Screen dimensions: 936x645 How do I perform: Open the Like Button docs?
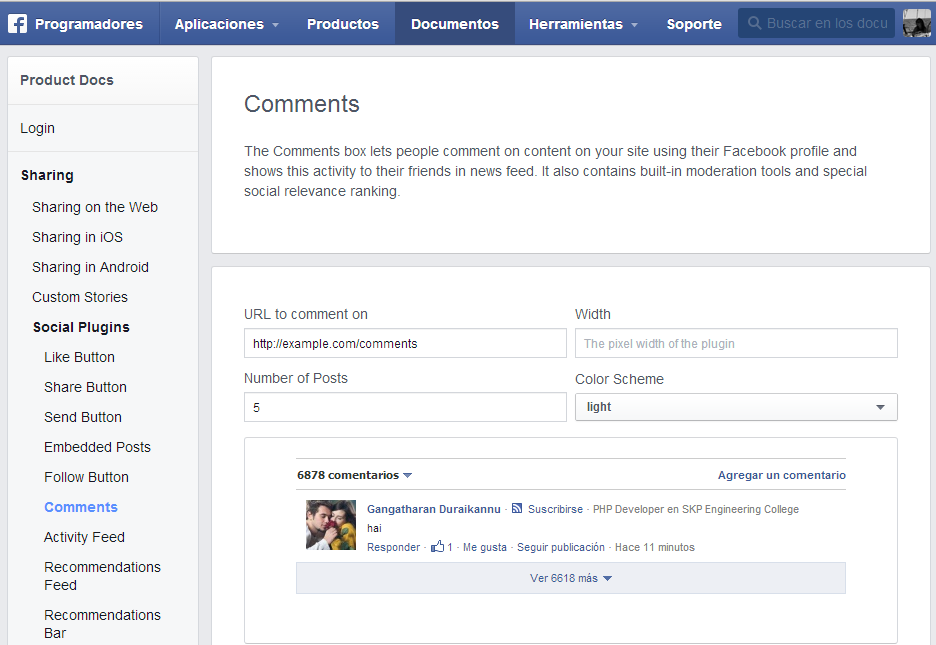point(79,357)
